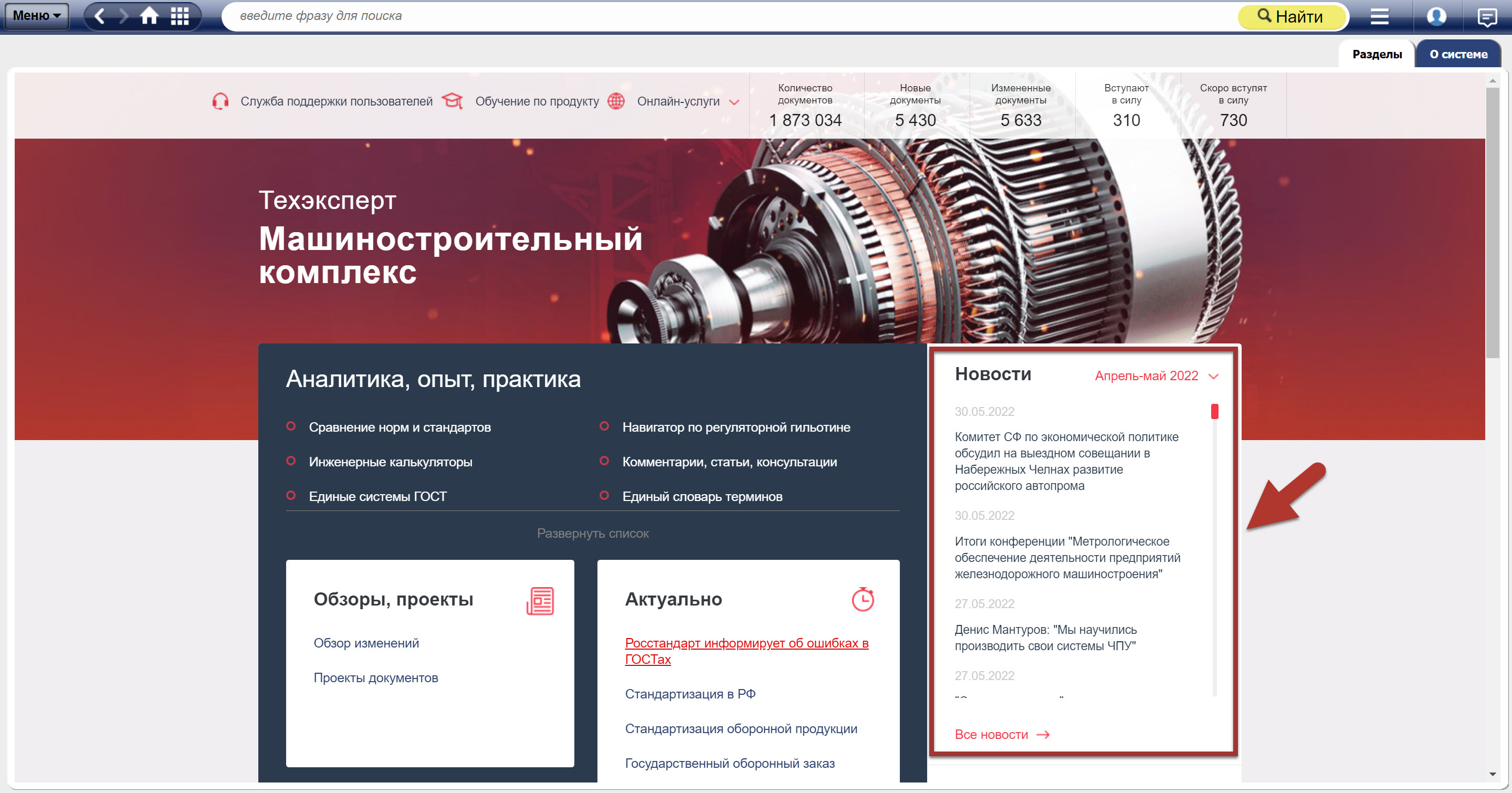Open Скоро вступят в силу 730 counter
Image resolution: width=1512 pixels, height=793 pixels.
tap(1233, 106)
